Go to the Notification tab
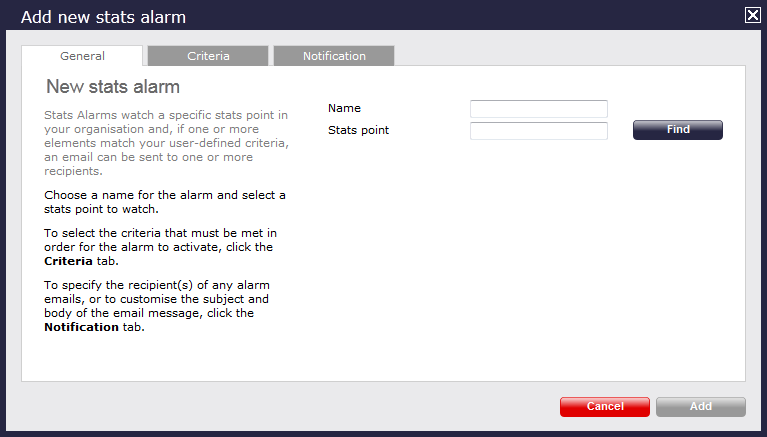 click(x=334, y=56)
